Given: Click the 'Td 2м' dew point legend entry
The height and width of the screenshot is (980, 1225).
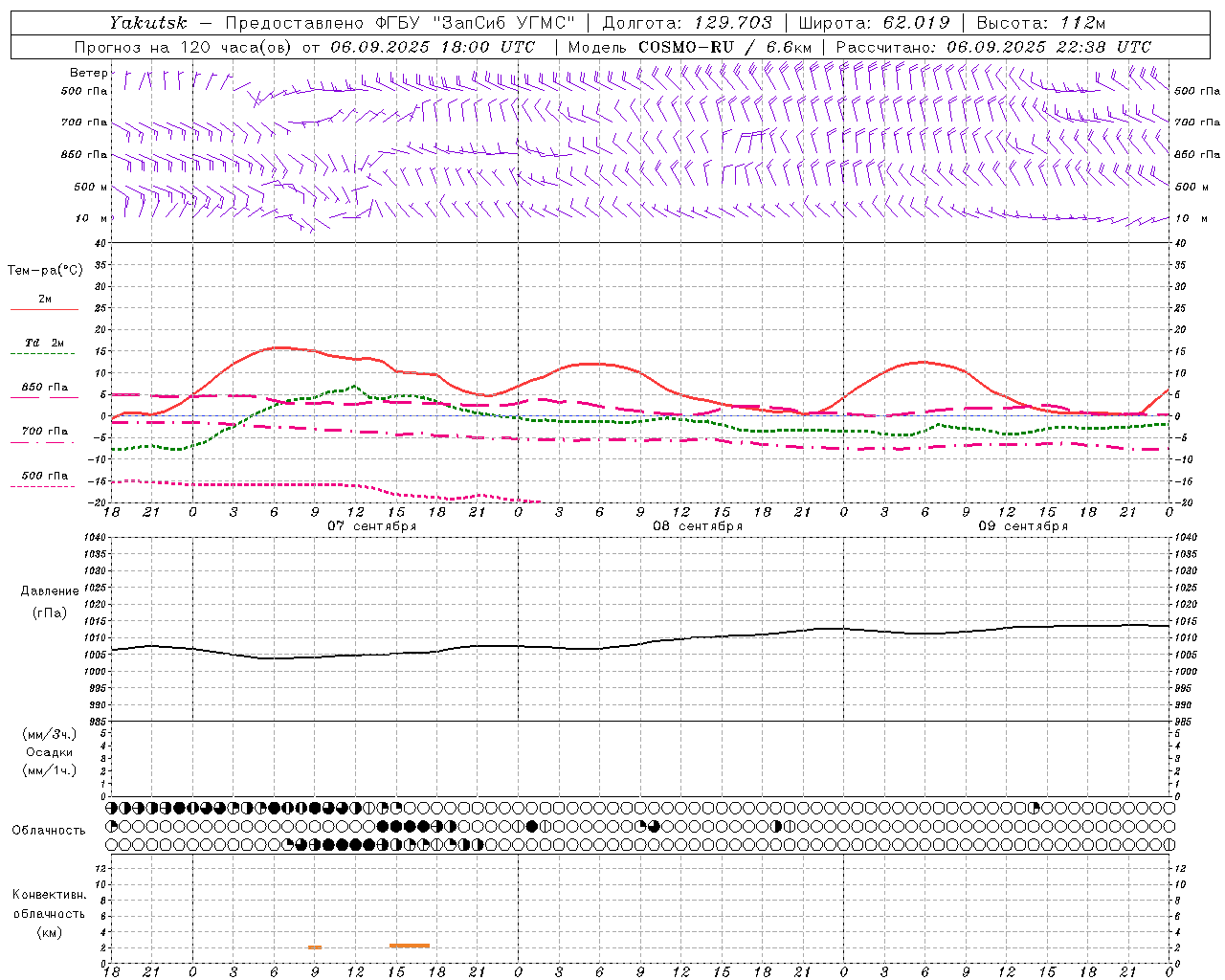Looking at the screenshot, I should [45, 343].
